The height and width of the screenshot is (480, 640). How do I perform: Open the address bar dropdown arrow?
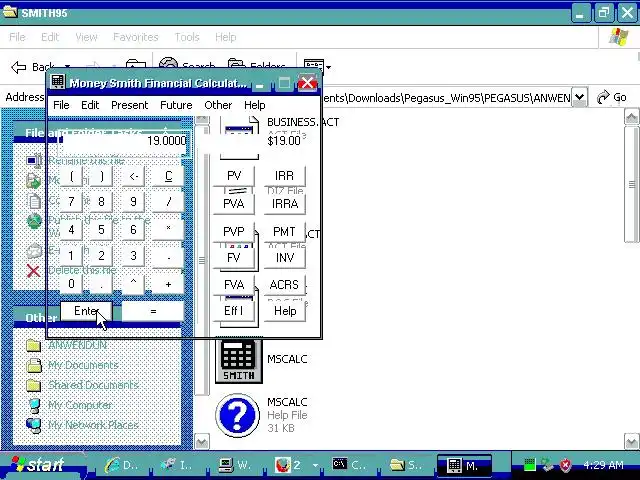tap(579, 97)
